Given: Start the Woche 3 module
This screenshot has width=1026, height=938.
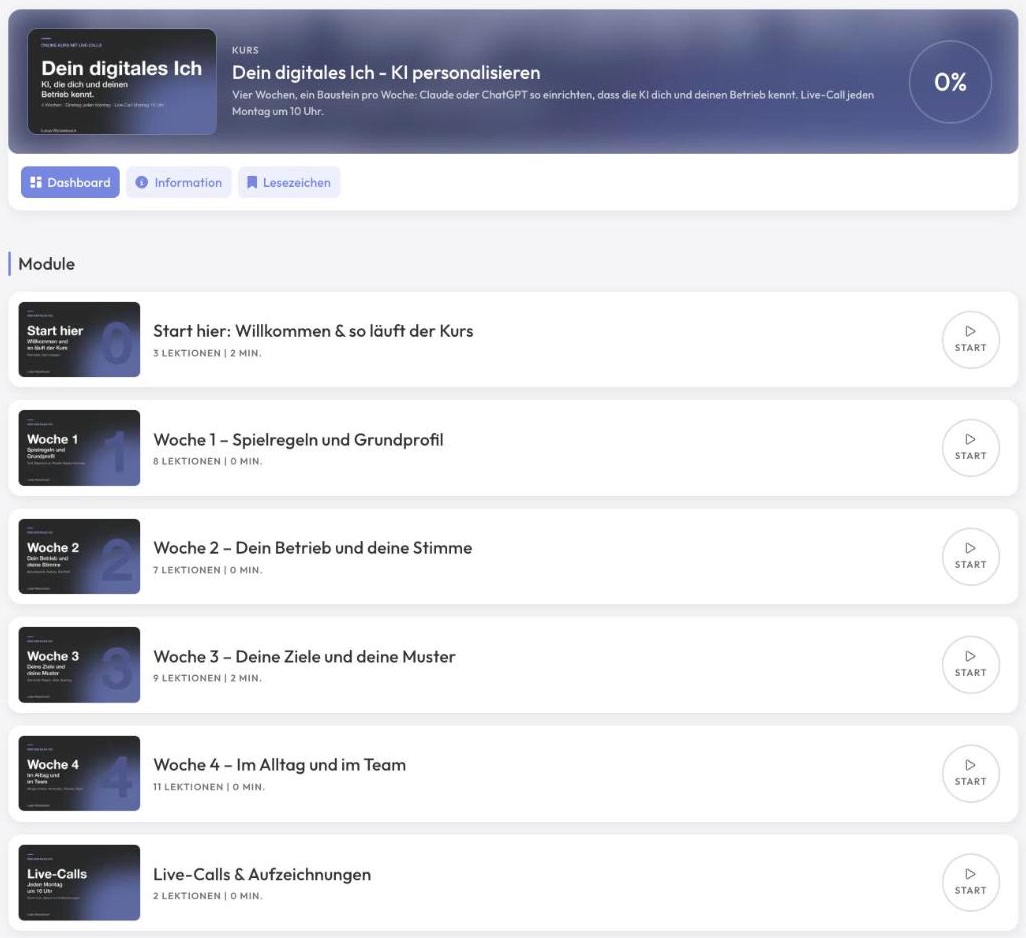Looking at the screenshot, I should tap(970, 665).
